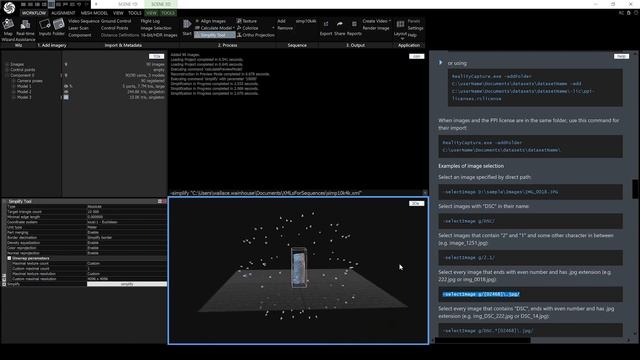The image size is (640, 360).
Task: Close the Simplify Tool panel
Action: click(x=164, y=201)
